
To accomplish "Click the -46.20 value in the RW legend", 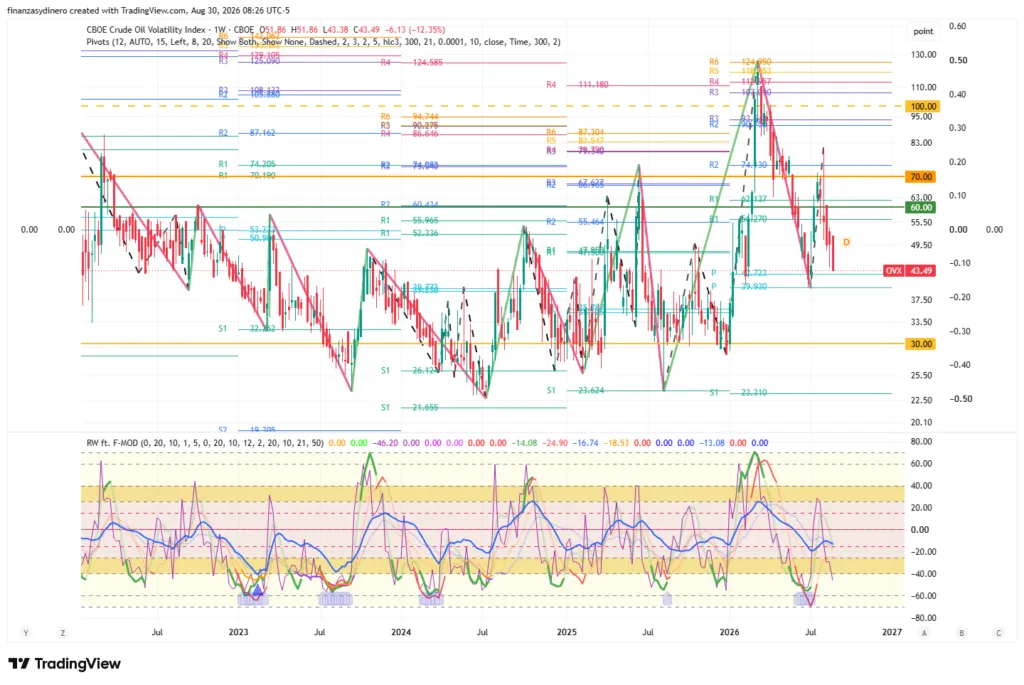I will (x=385, y=443).
